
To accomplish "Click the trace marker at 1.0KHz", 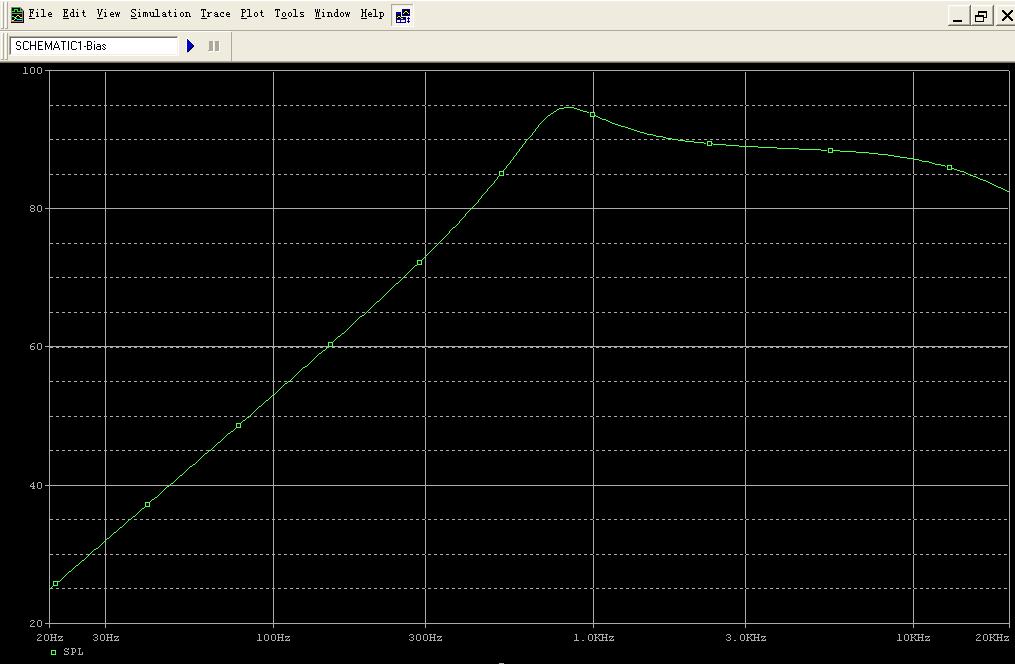I will [592, 115].
